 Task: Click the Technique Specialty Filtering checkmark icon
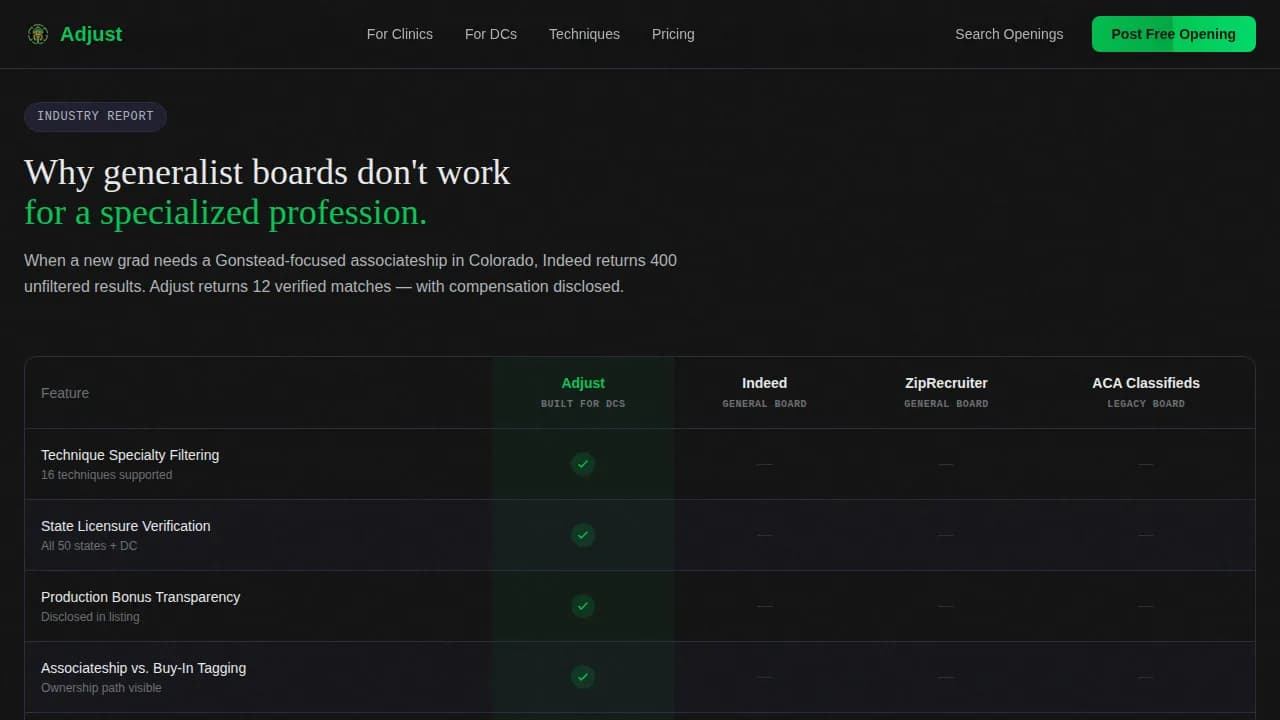pos(583,464)
